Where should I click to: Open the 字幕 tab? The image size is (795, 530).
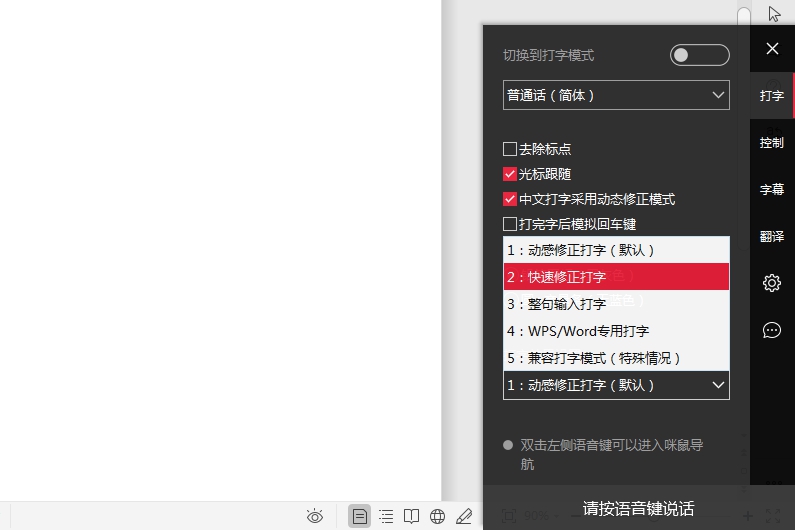coord(771,189)
